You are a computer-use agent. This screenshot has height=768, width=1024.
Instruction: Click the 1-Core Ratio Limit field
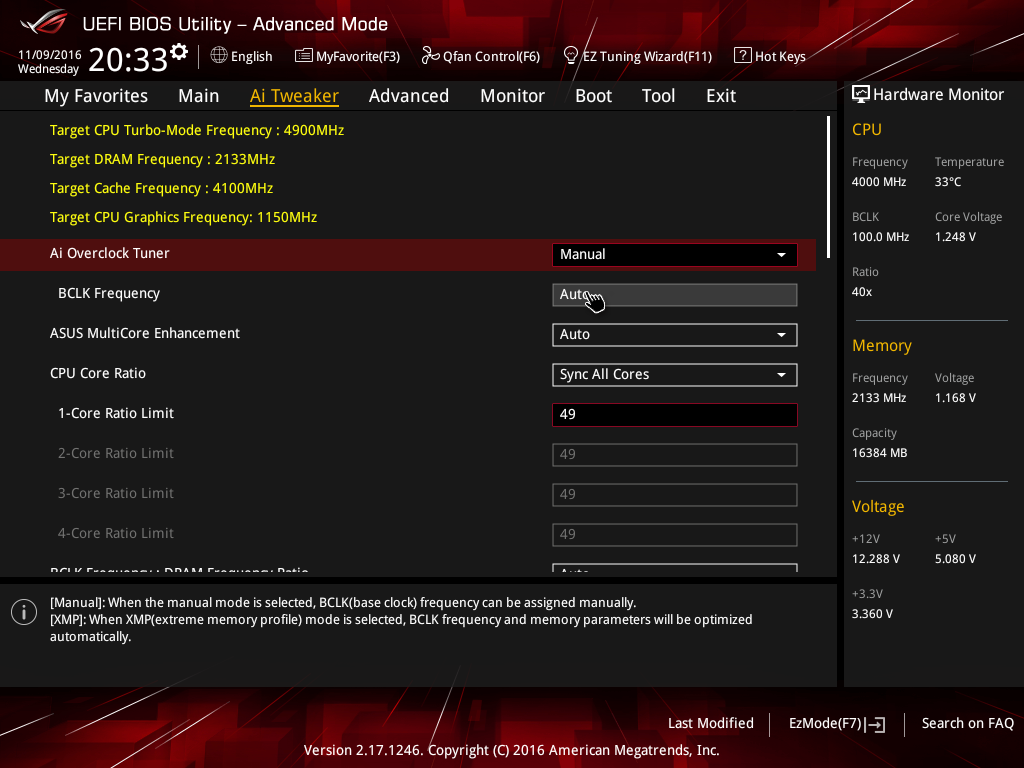[x=675, y=415]
